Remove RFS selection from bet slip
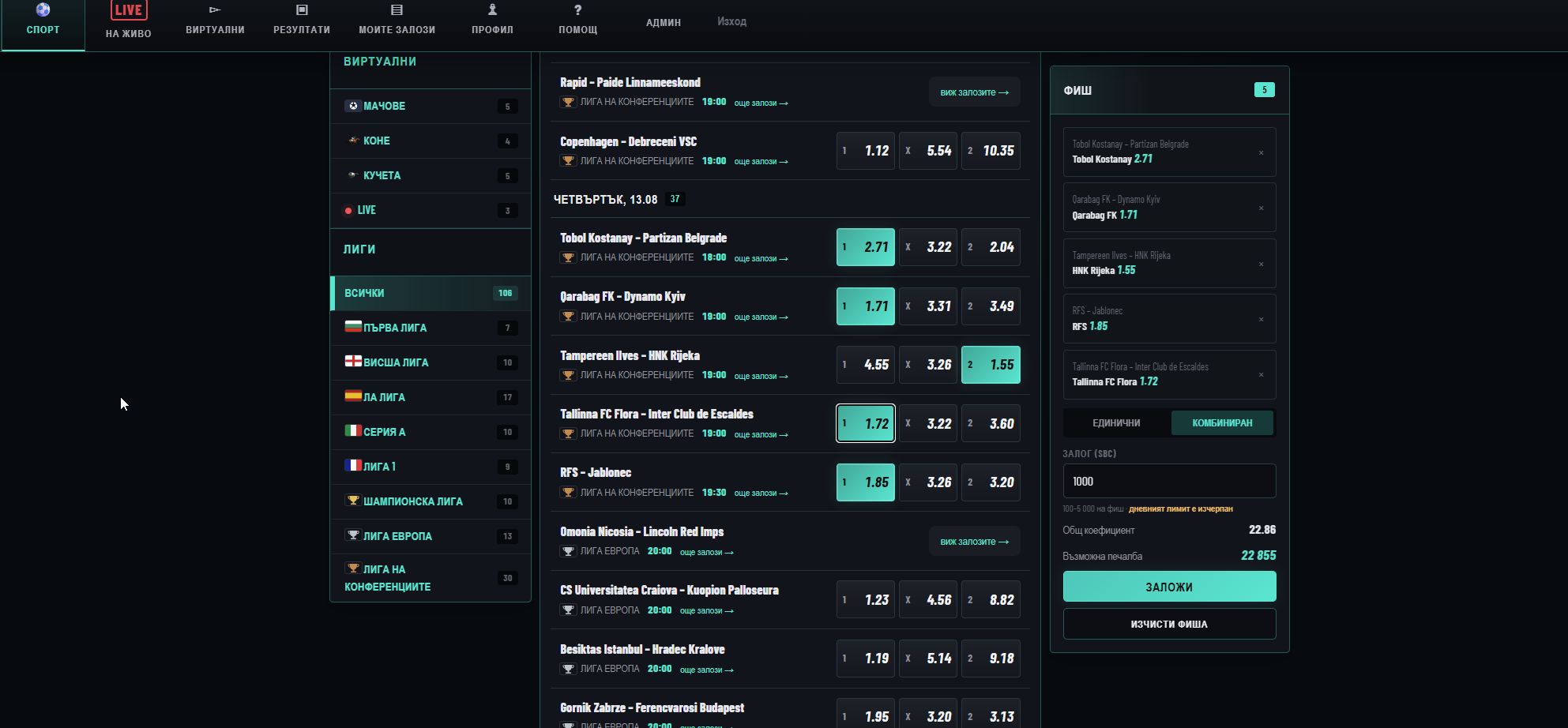This screenshot has height=728, width=1568. pos(1261,319)
